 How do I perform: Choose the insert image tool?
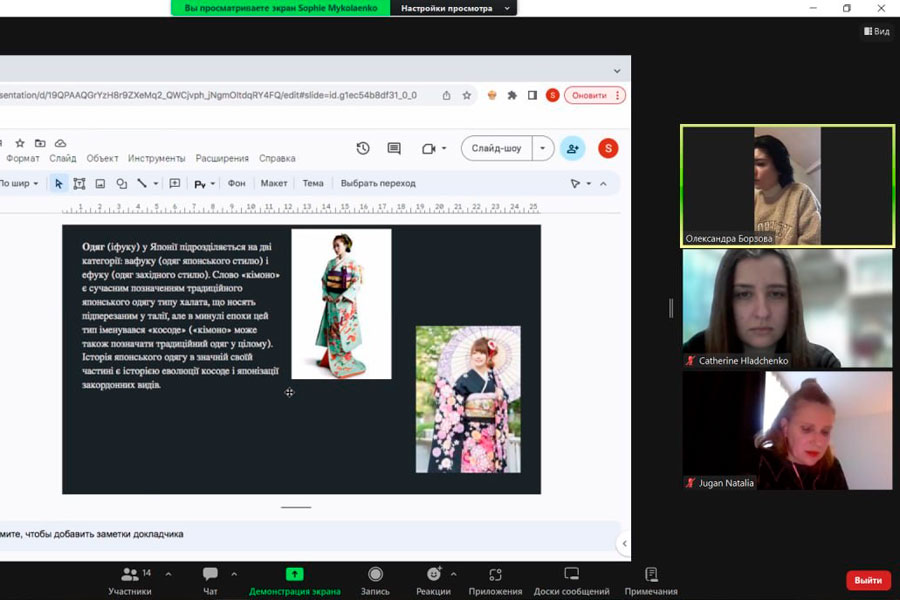pos(100,183)
